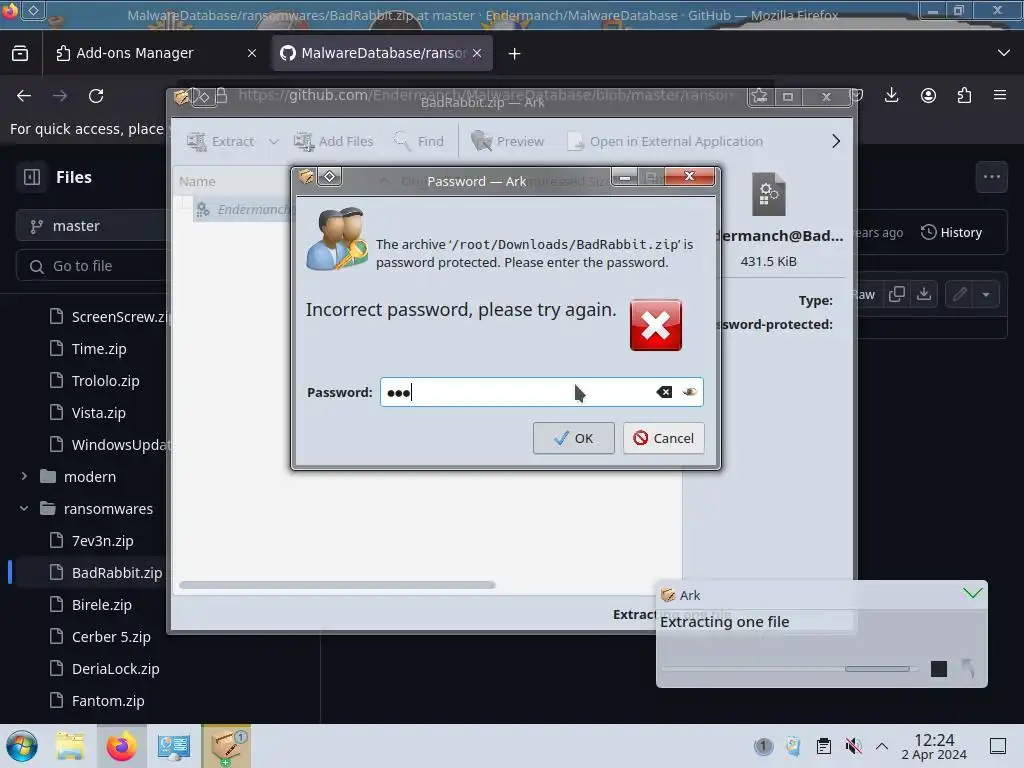Screen dimensions: 1024x768
Task: Stop the Ark extraction job
Action: click(938, 669)
